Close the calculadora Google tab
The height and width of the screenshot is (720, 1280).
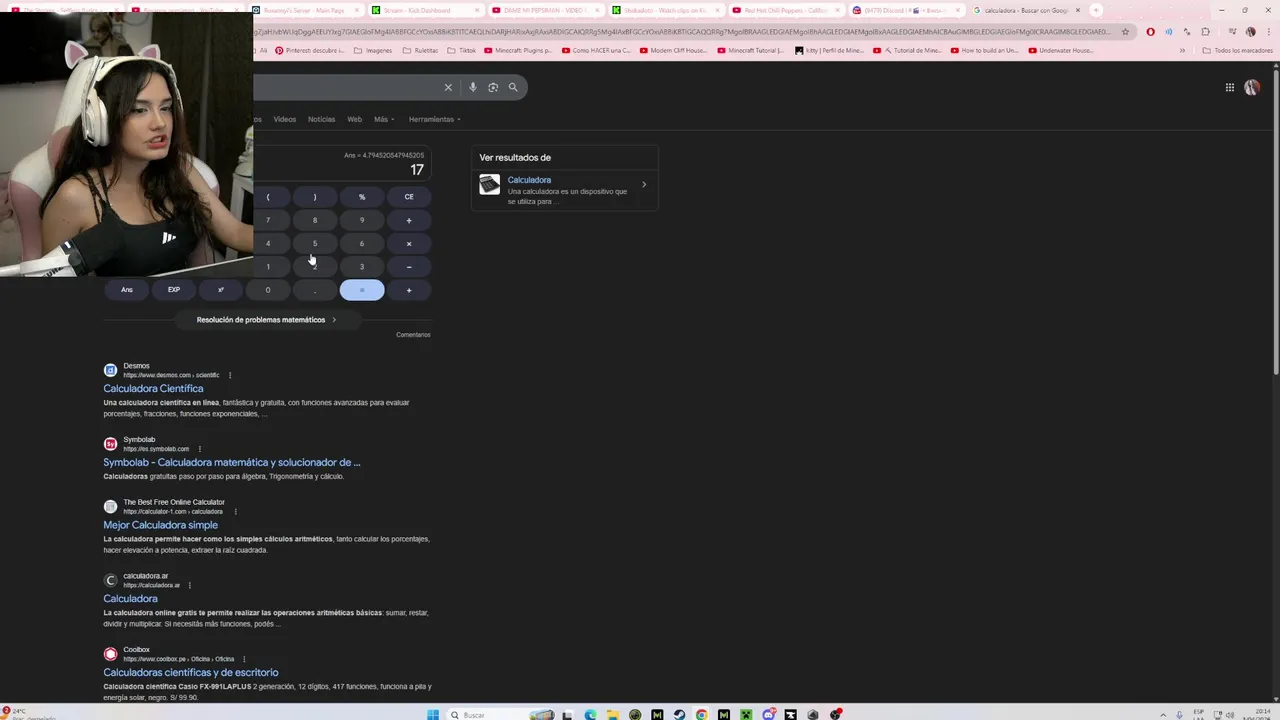1077,10
